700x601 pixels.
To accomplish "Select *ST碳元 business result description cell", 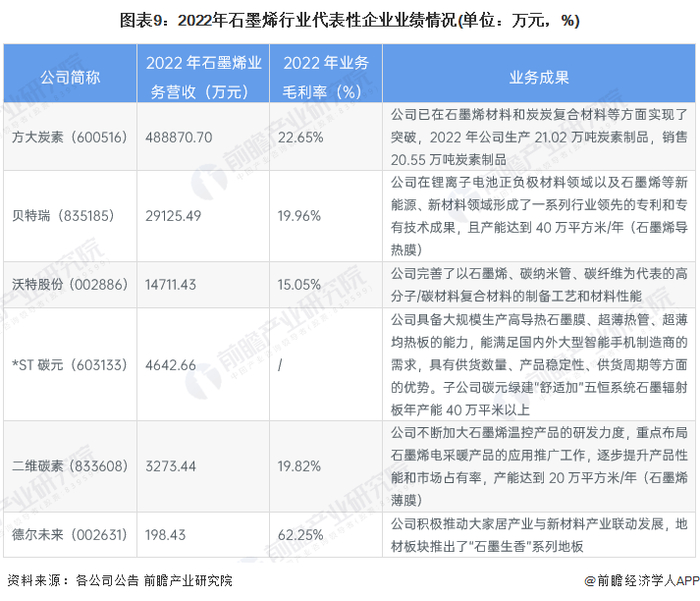I will [x=539, y=364].
